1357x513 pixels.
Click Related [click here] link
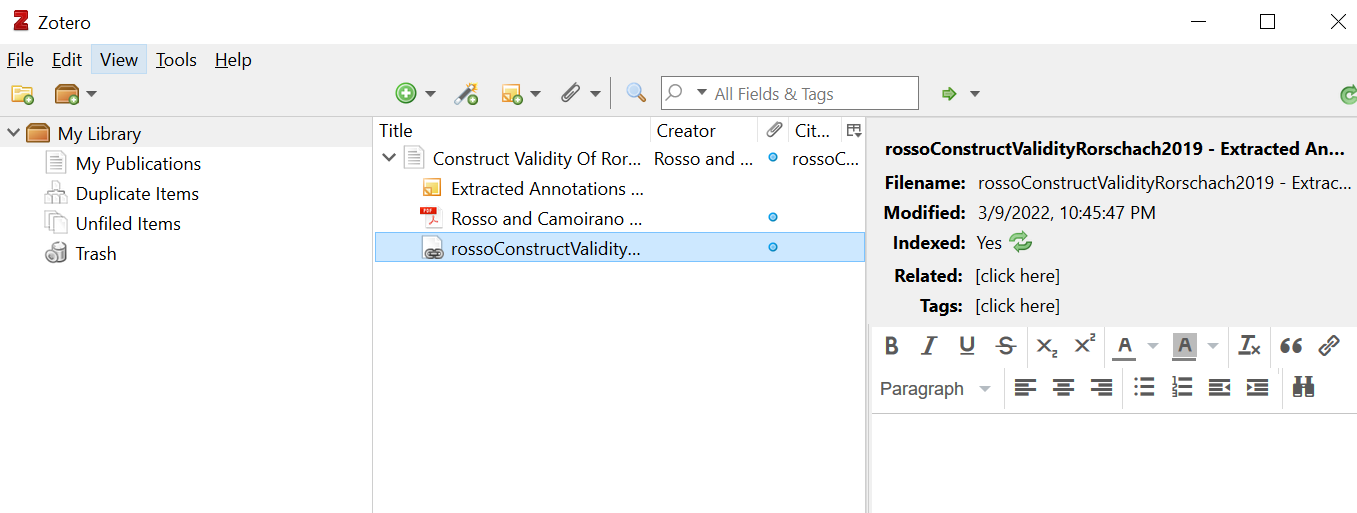click(x=1017, y=275)
